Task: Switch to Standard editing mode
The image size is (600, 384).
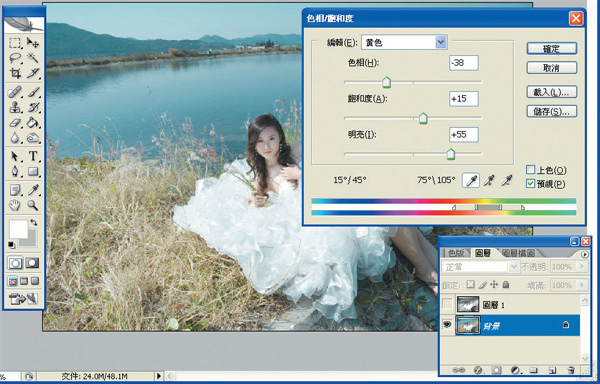Action: 16,263
